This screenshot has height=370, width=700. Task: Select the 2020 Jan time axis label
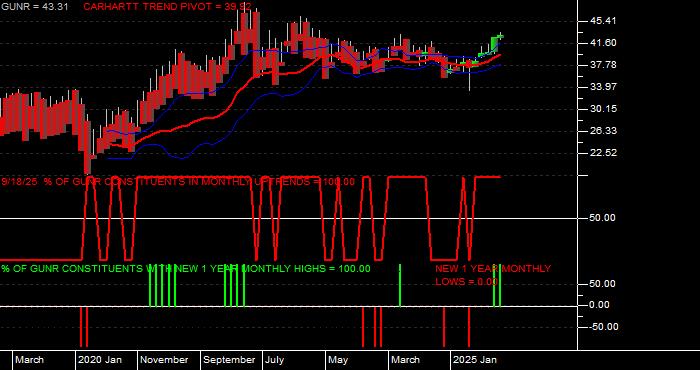click(100, 360)
